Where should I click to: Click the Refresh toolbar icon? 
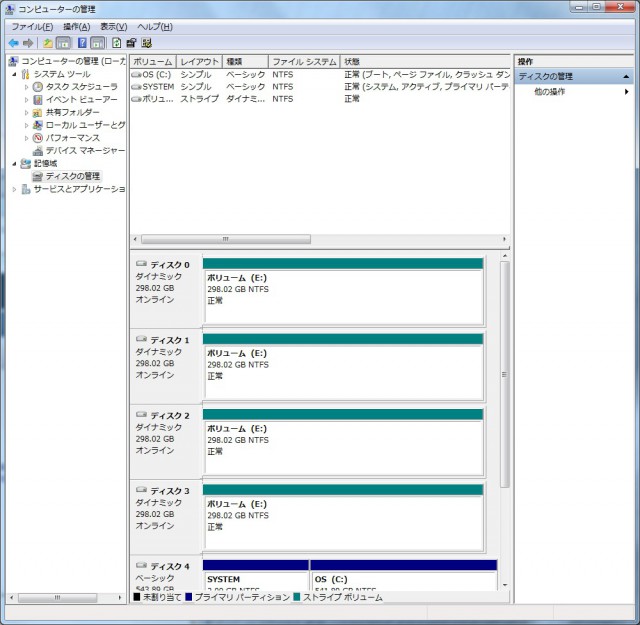pyautogui.click(x=117, y=43)
